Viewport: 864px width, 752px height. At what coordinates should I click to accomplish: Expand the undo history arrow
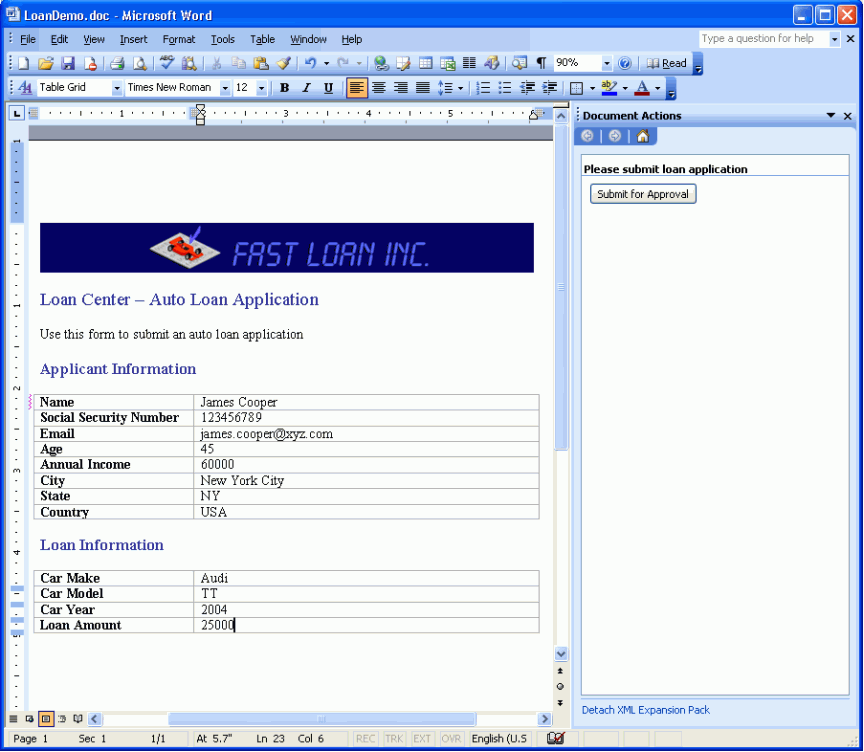pos(326,64)
